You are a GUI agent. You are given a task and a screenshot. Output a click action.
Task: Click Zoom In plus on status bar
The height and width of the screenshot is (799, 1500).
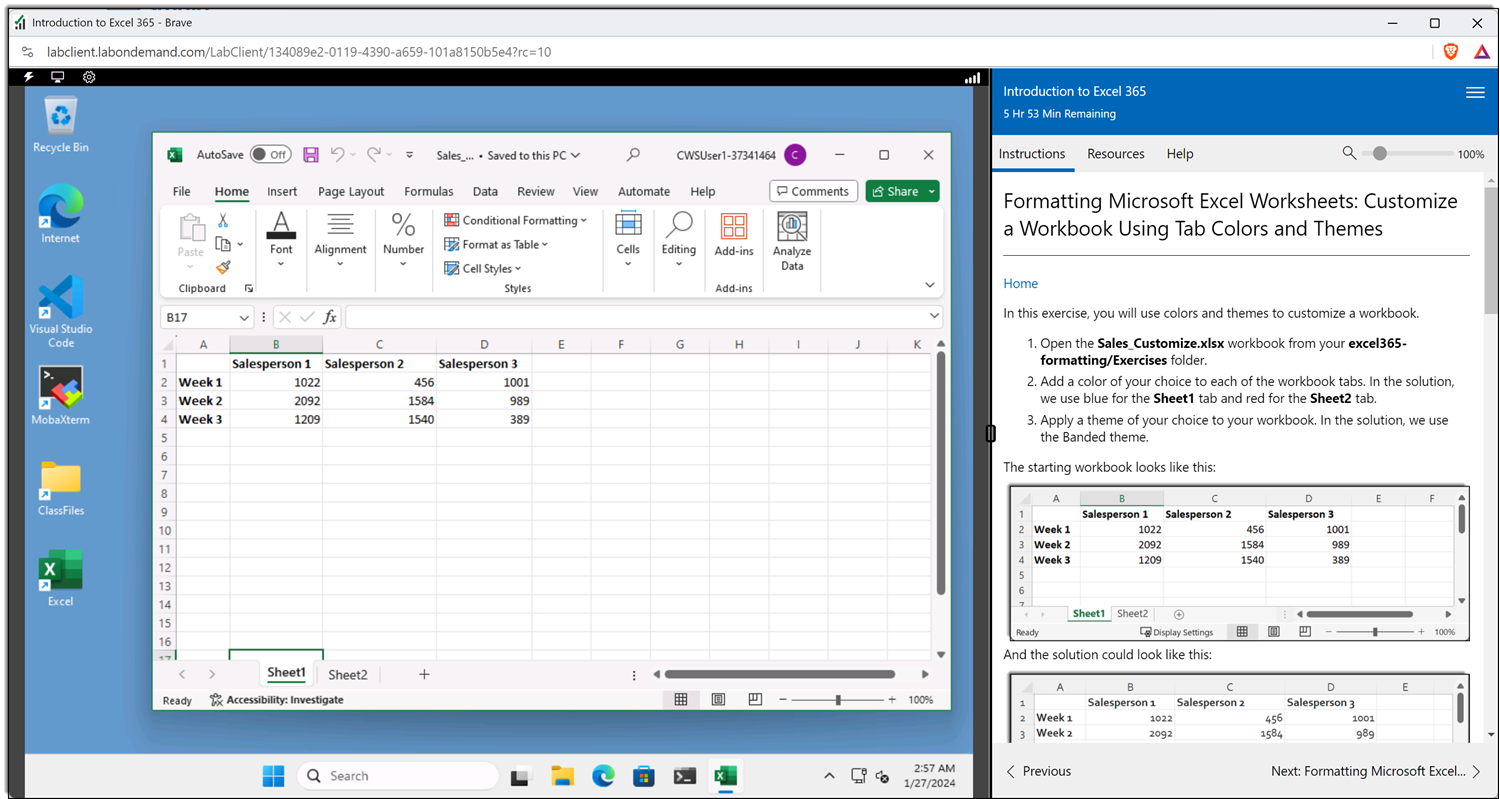click(x=892, y=700)
